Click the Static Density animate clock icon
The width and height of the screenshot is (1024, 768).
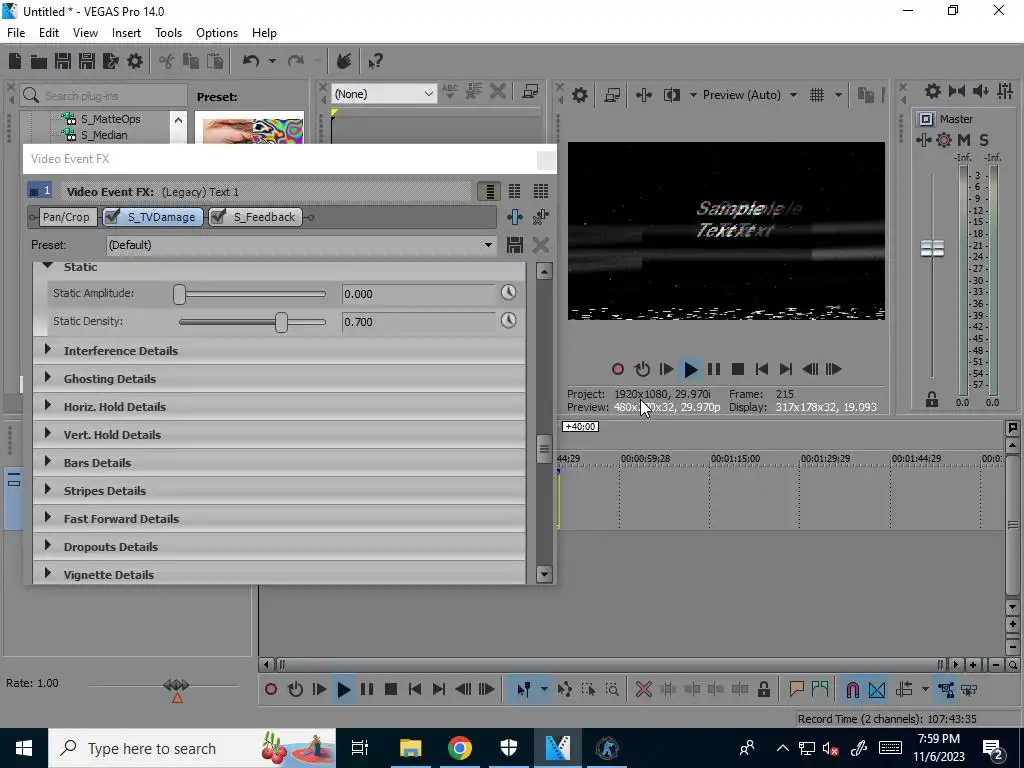click(x=508, y=321)
